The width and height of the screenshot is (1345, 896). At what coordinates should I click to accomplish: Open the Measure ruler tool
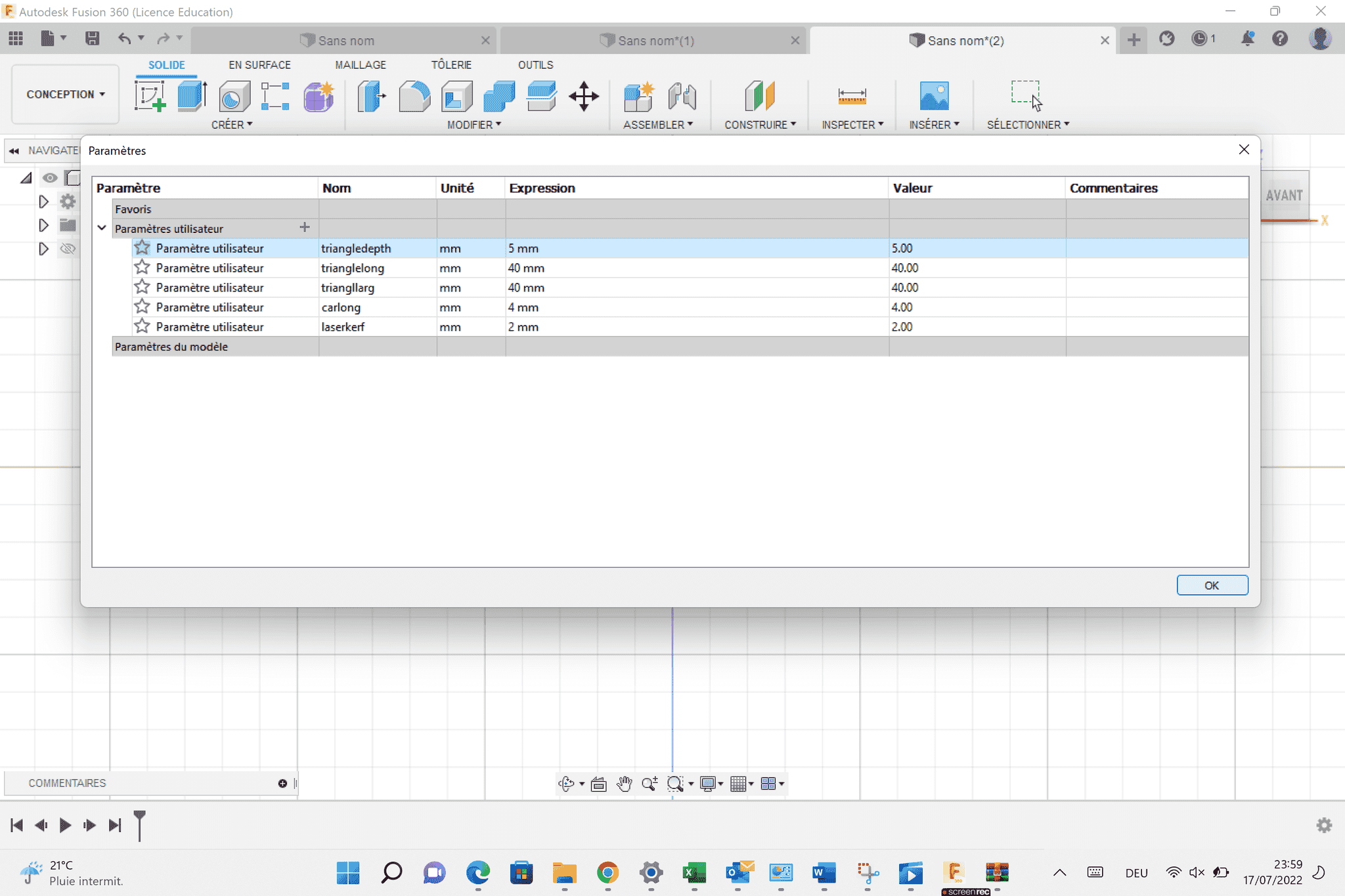coord(852,96)
